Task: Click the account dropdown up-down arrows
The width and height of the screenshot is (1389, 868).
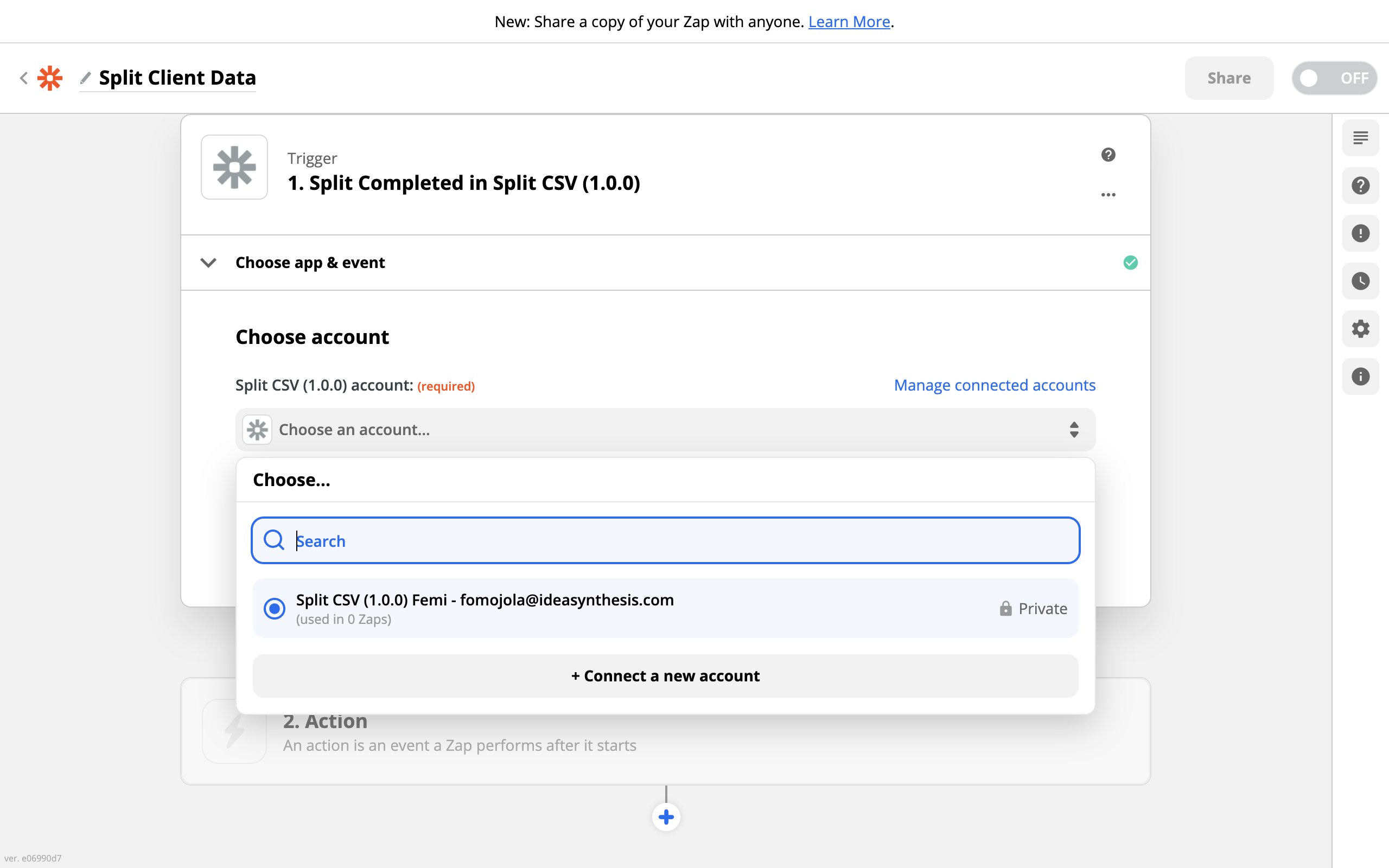Action: tap(1074, 430)
